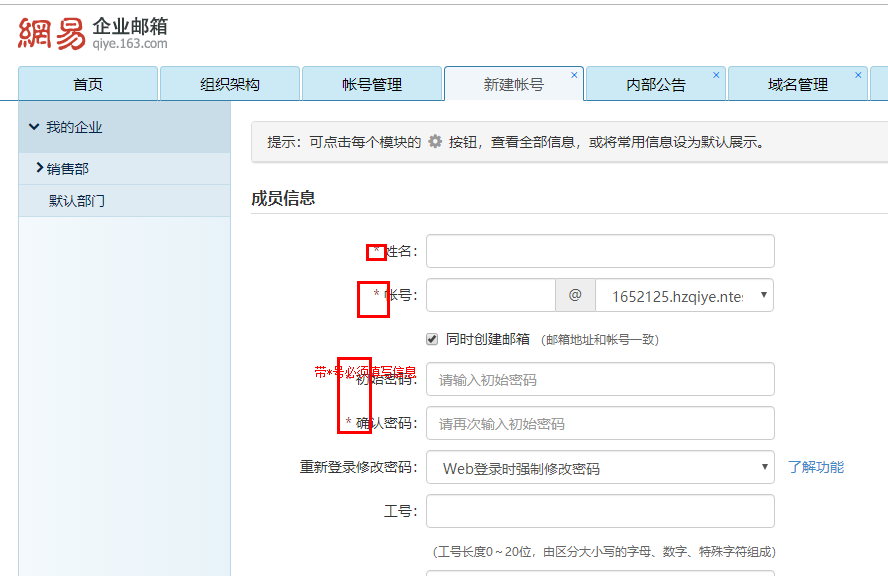
Task: Open the 重新登录修改密码 dropdown
Action: [x=600, y=467]
